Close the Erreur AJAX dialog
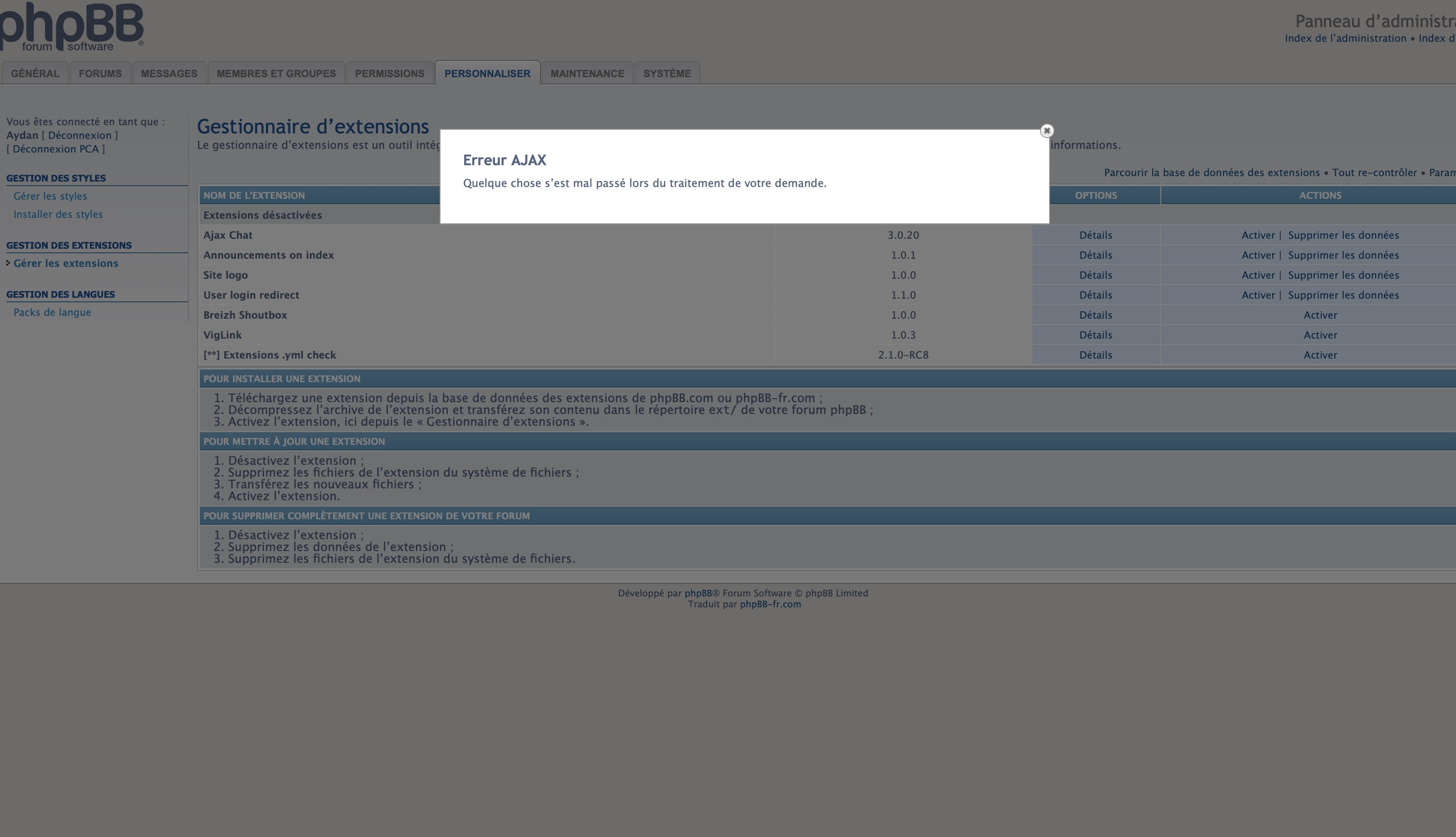The height and width of the screenshot is (837, 1456). [x=1046, y=130]
